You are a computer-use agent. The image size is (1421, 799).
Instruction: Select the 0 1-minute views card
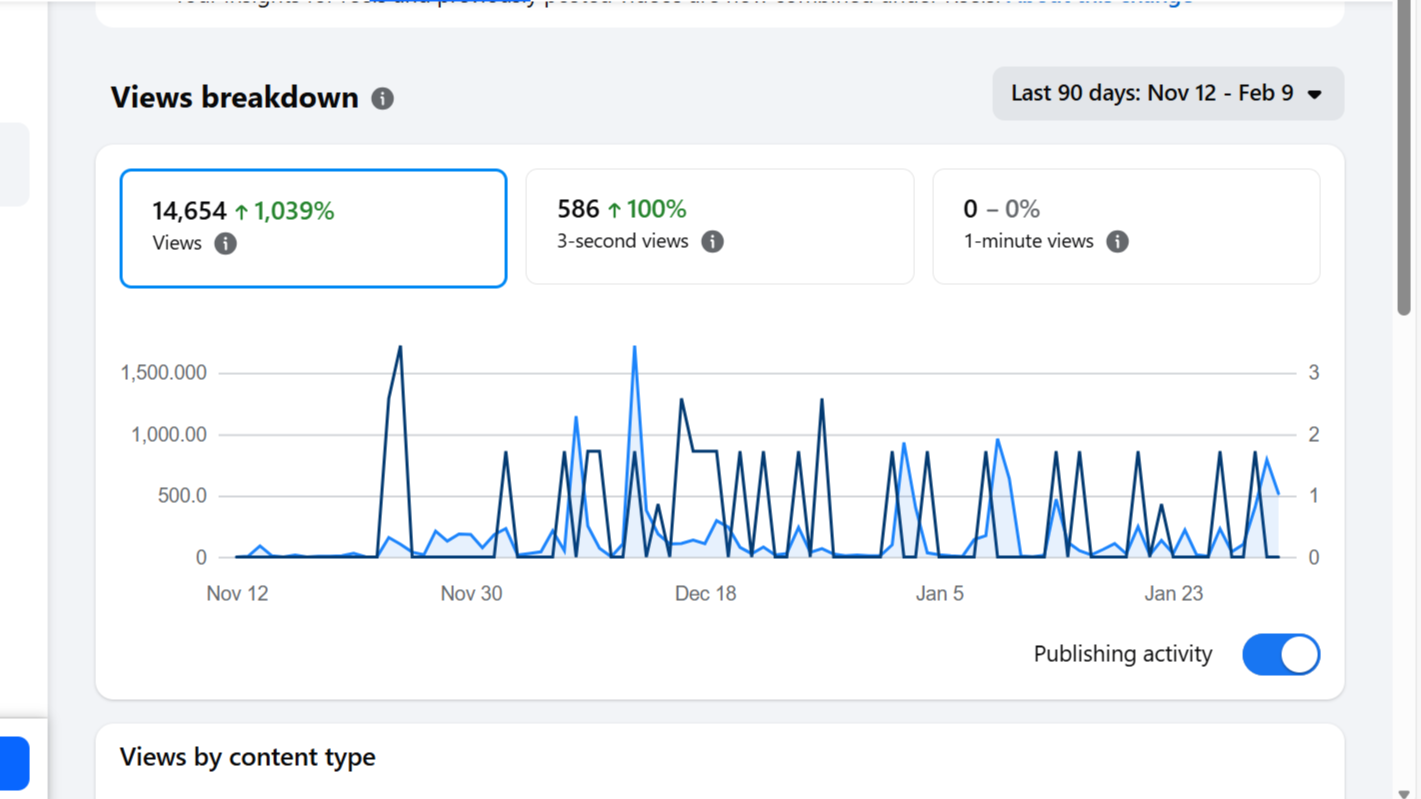[x=1126, y=226]
